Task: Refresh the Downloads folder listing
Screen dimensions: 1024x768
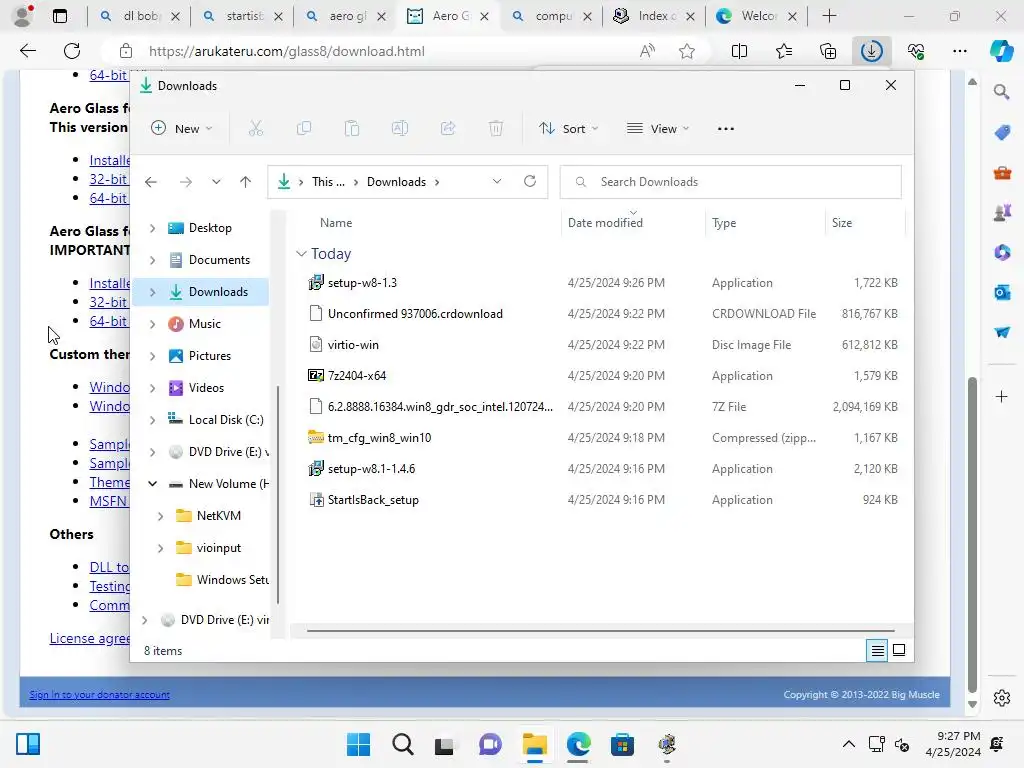Action: tap(530, 181)
